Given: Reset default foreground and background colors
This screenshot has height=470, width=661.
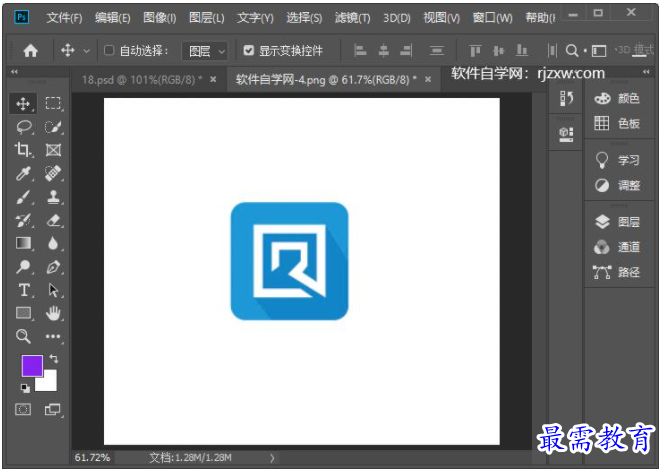Looking at the screenshot, I should point(25,388).
